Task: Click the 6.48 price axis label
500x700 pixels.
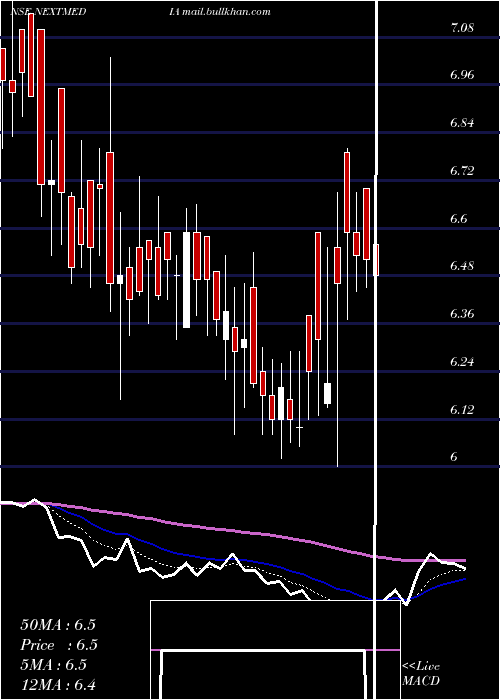Action: click(462, 266)
